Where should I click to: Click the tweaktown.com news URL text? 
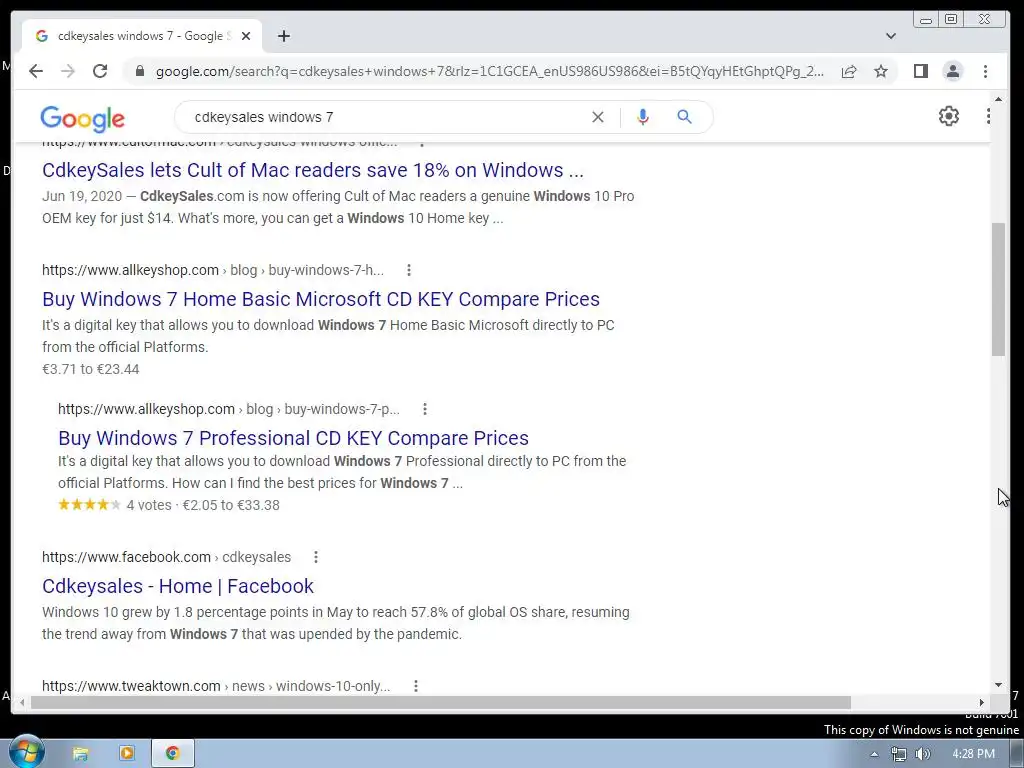(216, 686)
